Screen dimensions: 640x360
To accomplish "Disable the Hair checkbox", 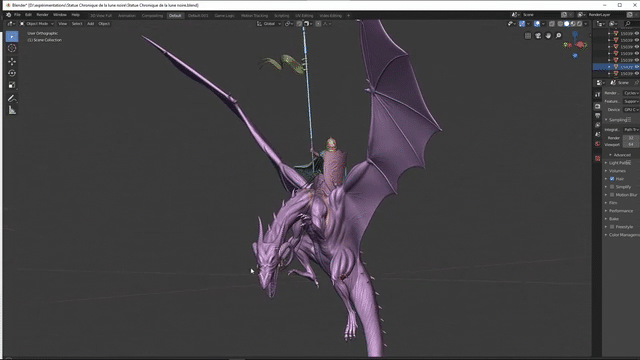I will point(612,179).
